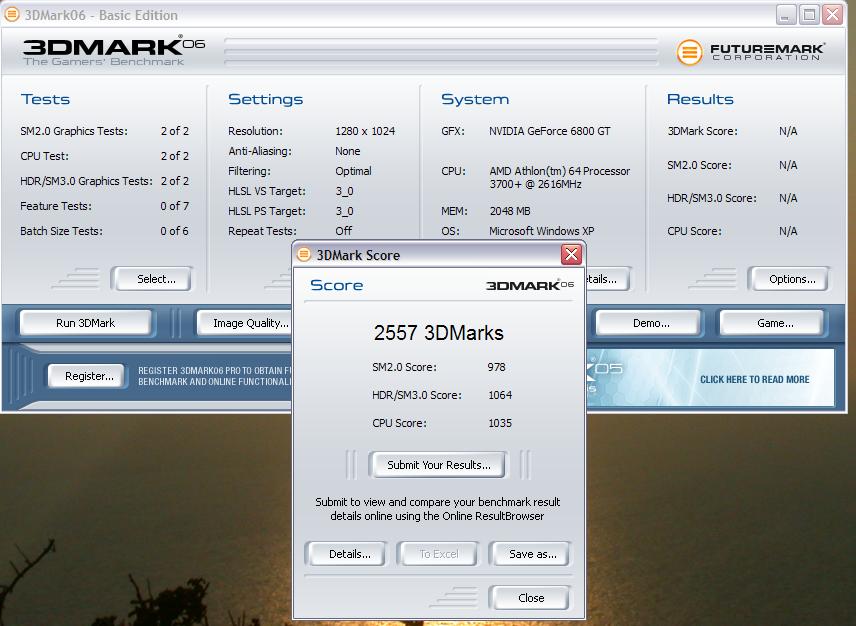856x626 pixels.
Task: Click the Submit Your Results... button
Action: tap(438, 465)
